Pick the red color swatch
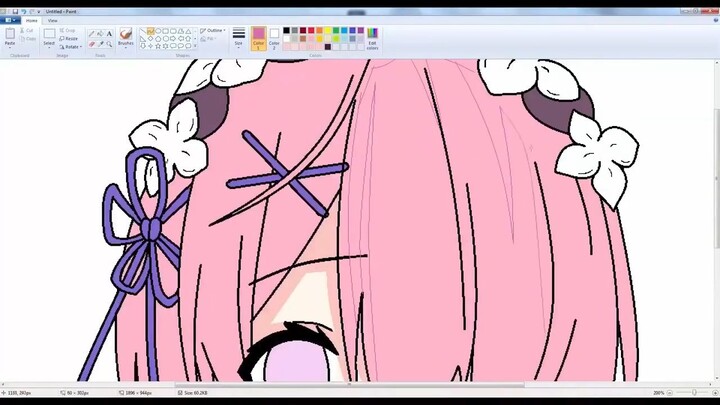 pyautogui.click(x=311, y=30)
